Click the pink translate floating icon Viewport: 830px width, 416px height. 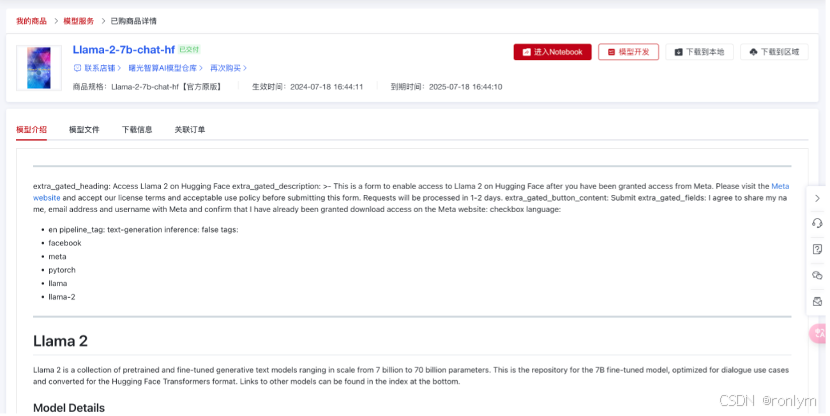click(819, 333)
